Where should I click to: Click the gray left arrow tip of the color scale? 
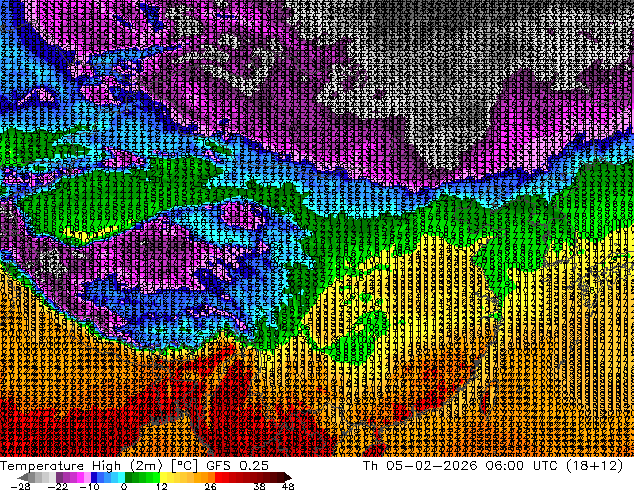click(22, 477)
